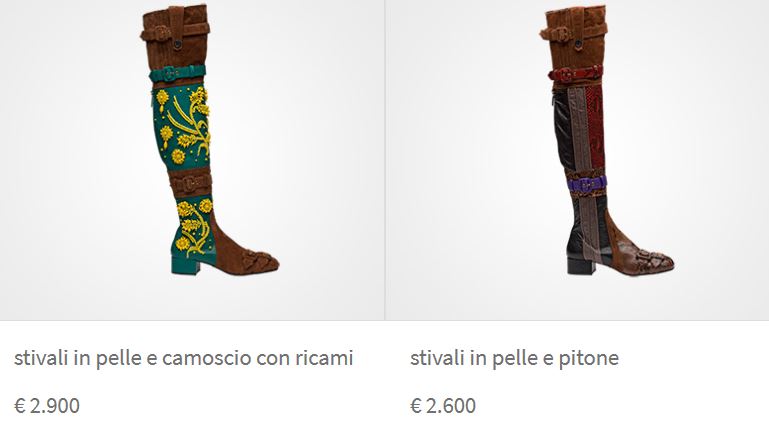Click the black block heel of python boot
This screenshot has width=769, height=423.
tap(581, 265)
